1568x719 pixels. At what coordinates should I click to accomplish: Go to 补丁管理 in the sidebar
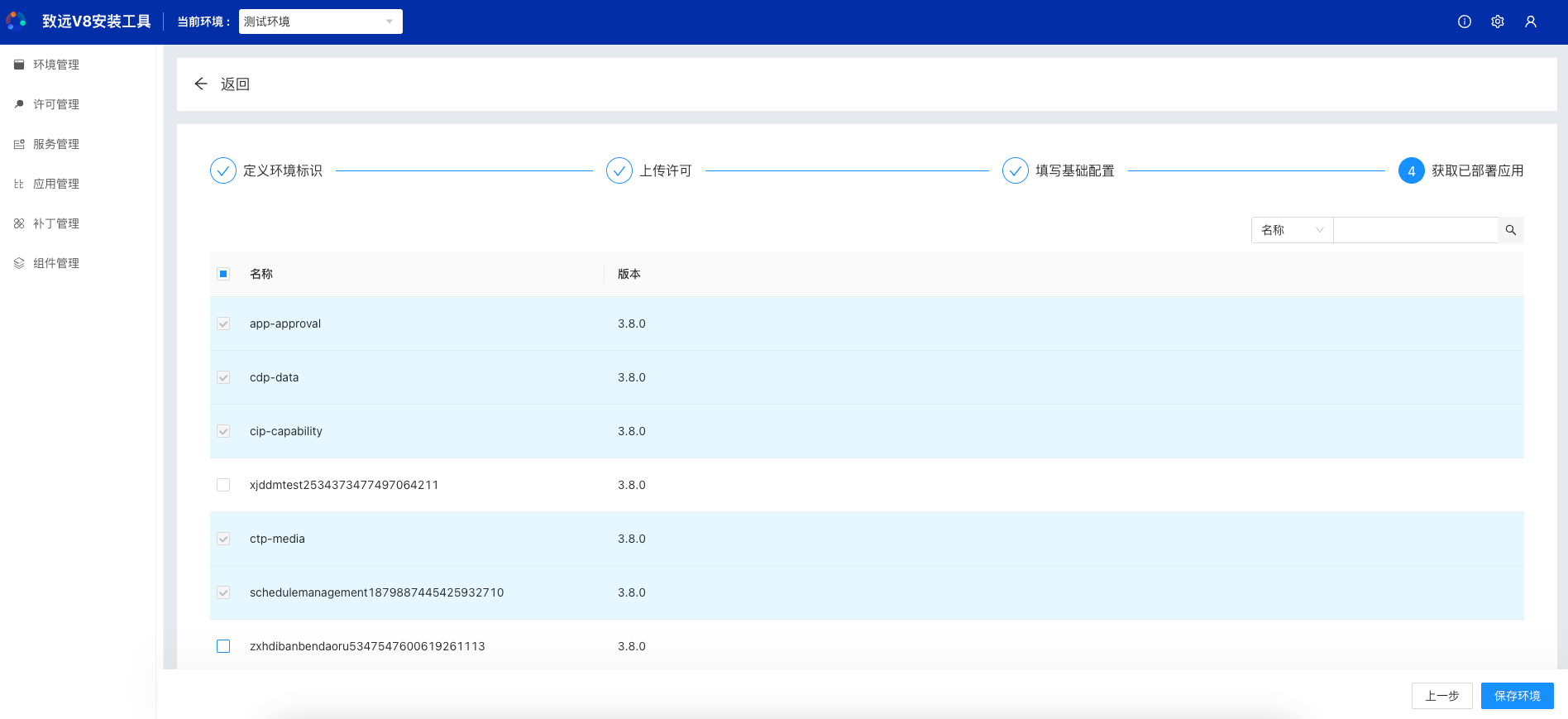pyautogui.click(x=56, y=223)
